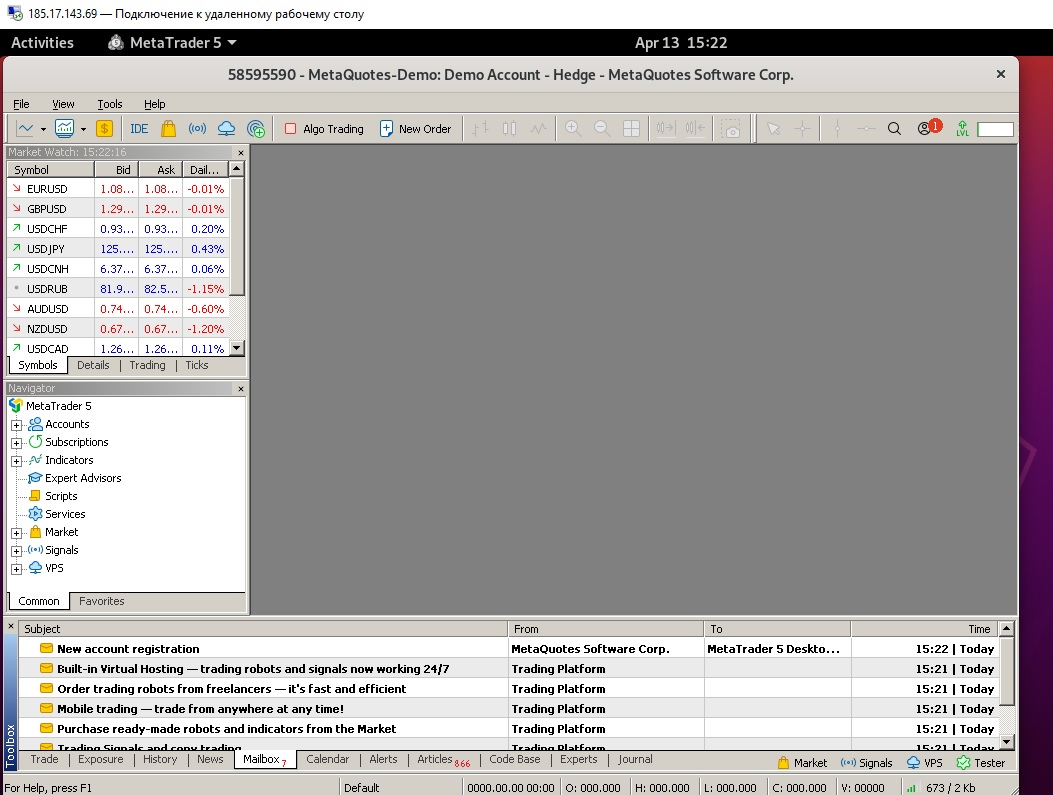Open the MetaTrader 5 app menu in top bar

pyautogui.click(x=172, y=42)
